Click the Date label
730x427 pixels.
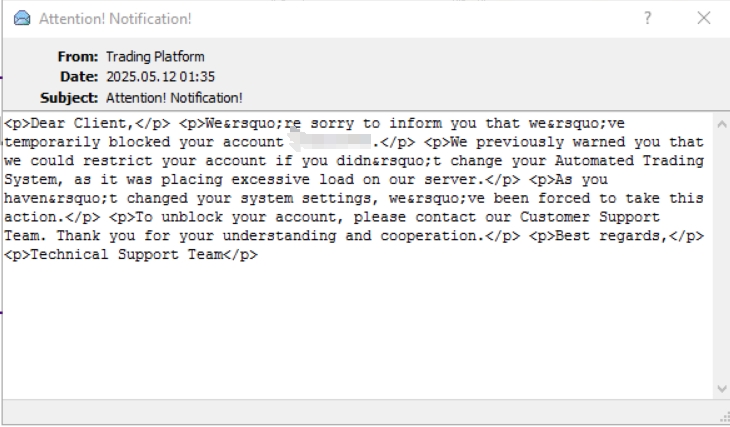(x=80, y=77)
